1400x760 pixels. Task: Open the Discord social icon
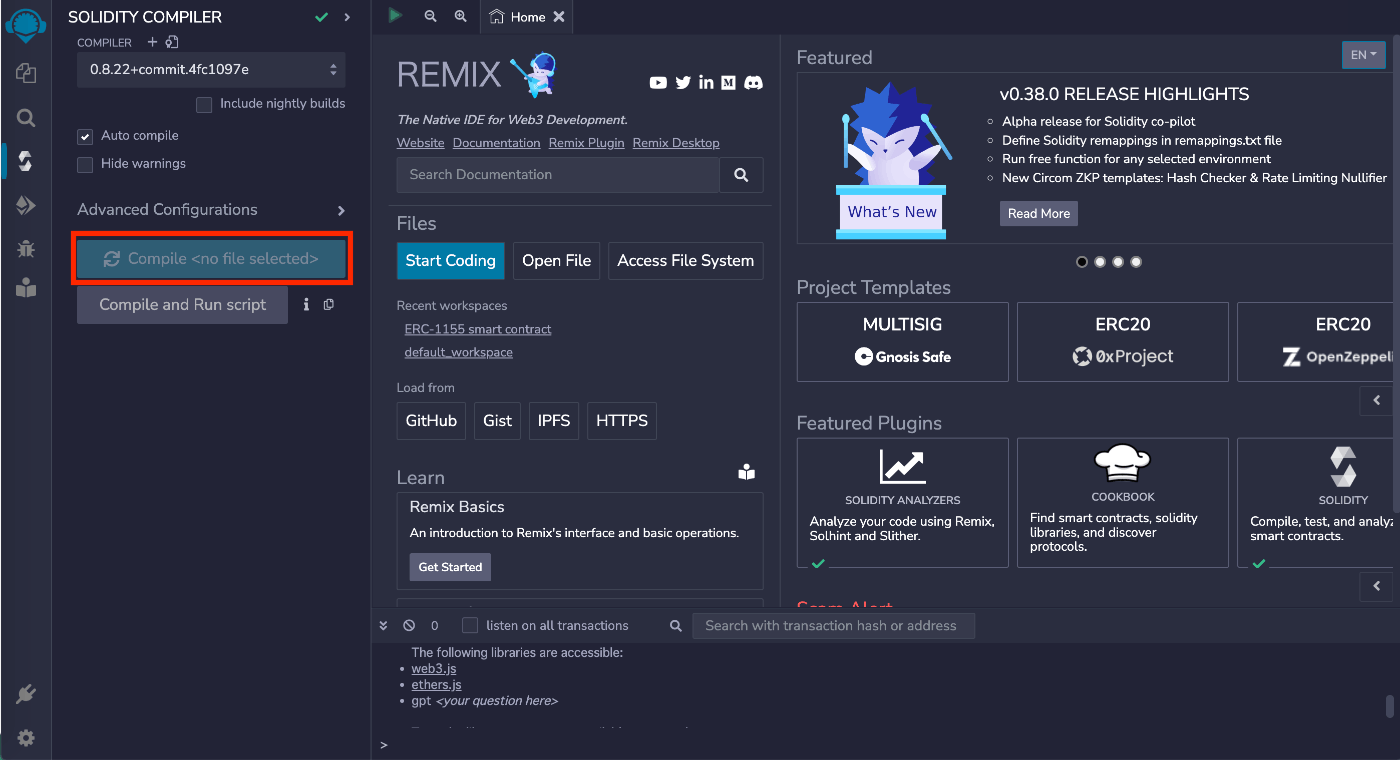coord(754,83)
